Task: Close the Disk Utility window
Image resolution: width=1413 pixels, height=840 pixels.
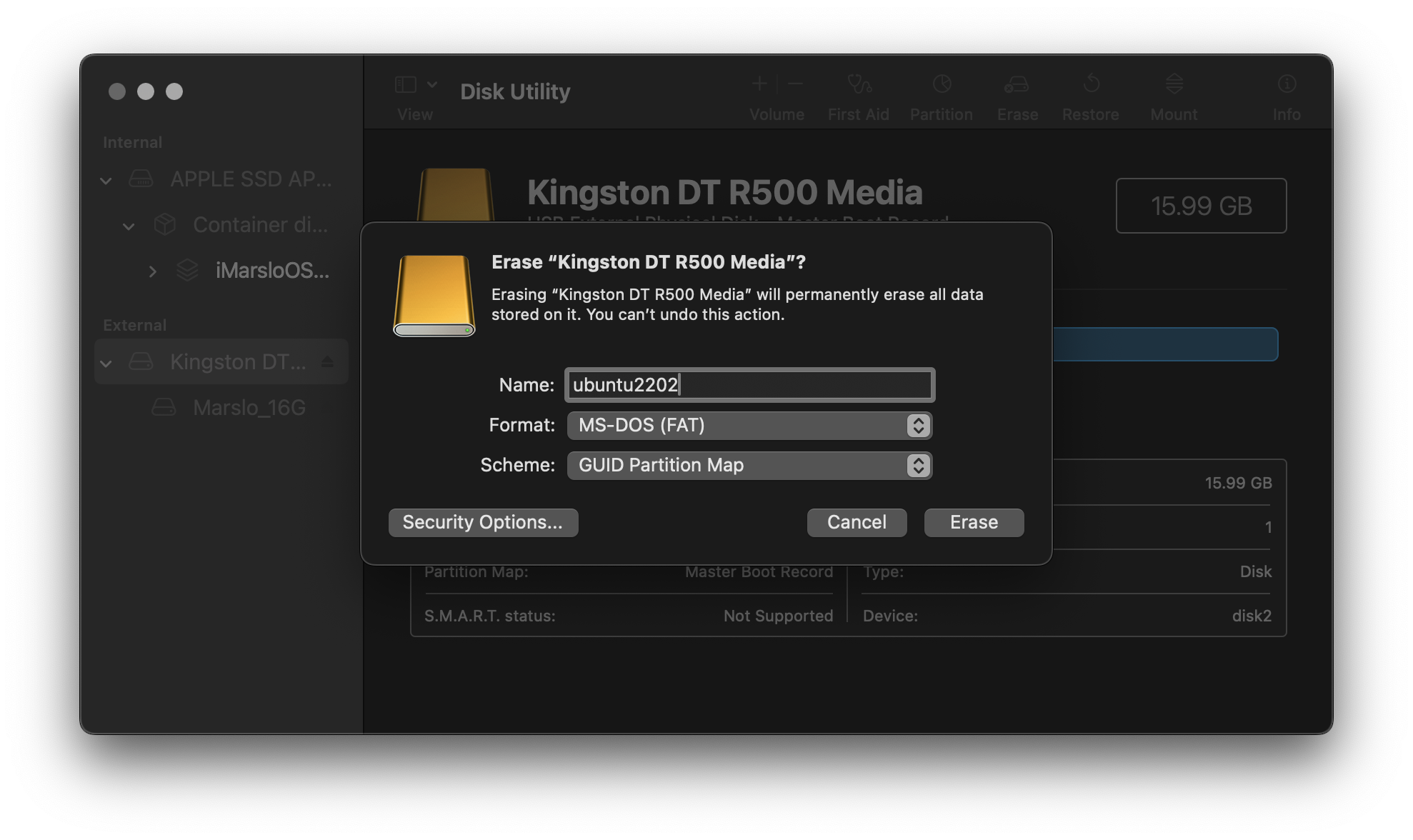Action: pyautogui.click(x=117, y=91)
